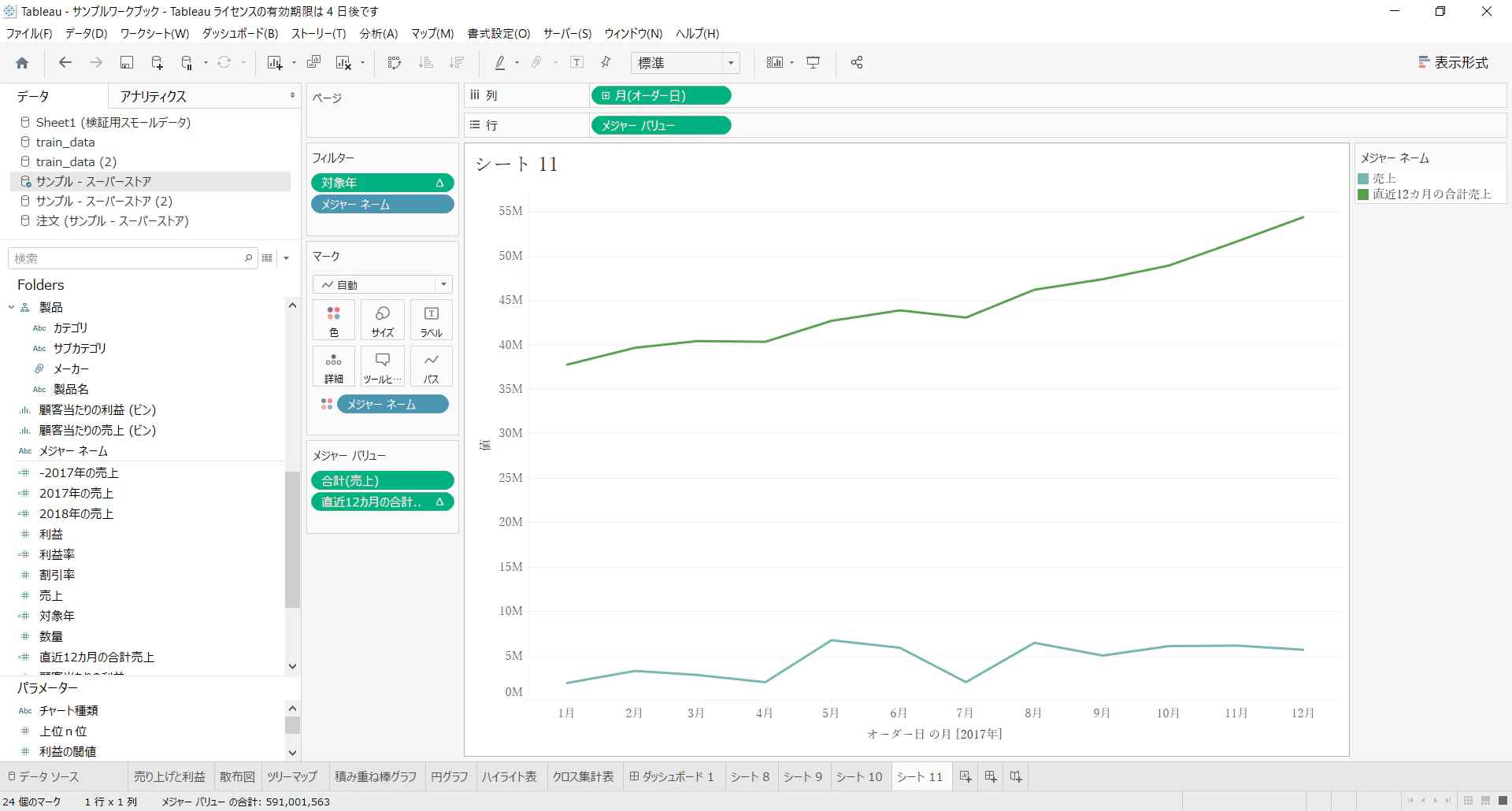Click the 月(オーダー日) pill in columns
Screen dimensions: 1512x811
click(x=661, y=95)
